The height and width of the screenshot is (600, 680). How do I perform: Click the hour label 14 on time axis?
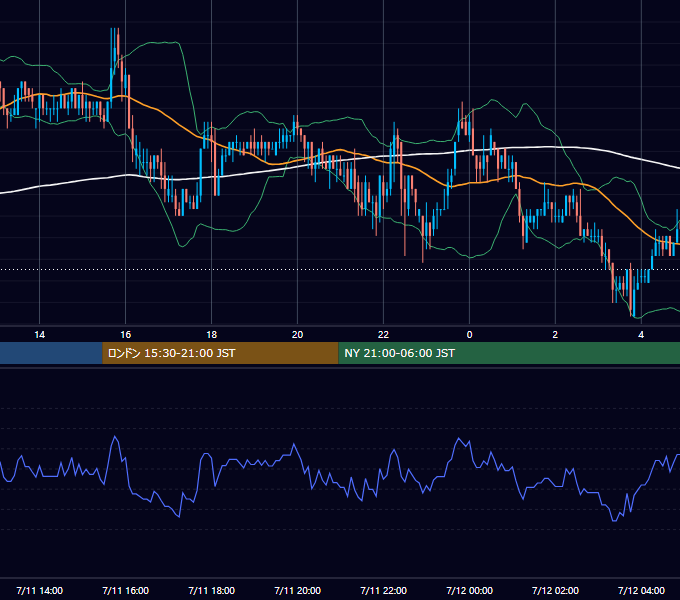coord(39,335)
